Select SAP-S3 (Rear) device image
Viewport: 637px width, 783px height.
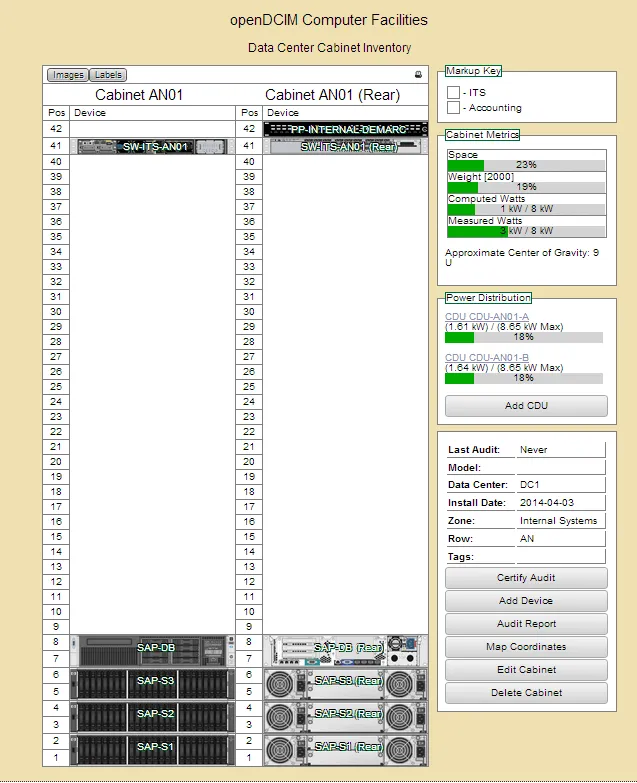pyautogui.click(x=345, y=683)
